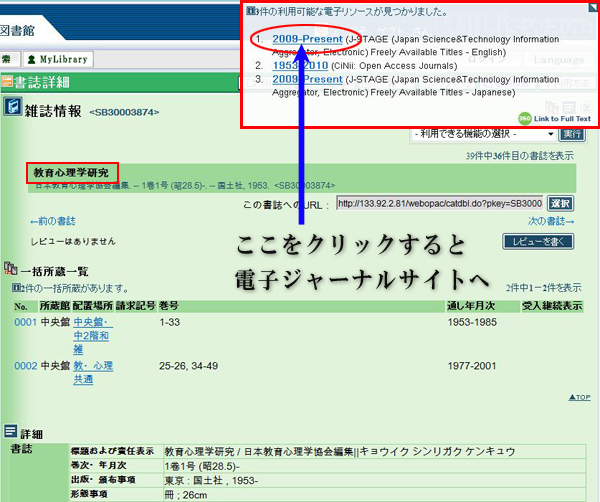
Task: Select volumes text 25-26, 34-49
Action: pyautogui.click(x=188, y=366)
